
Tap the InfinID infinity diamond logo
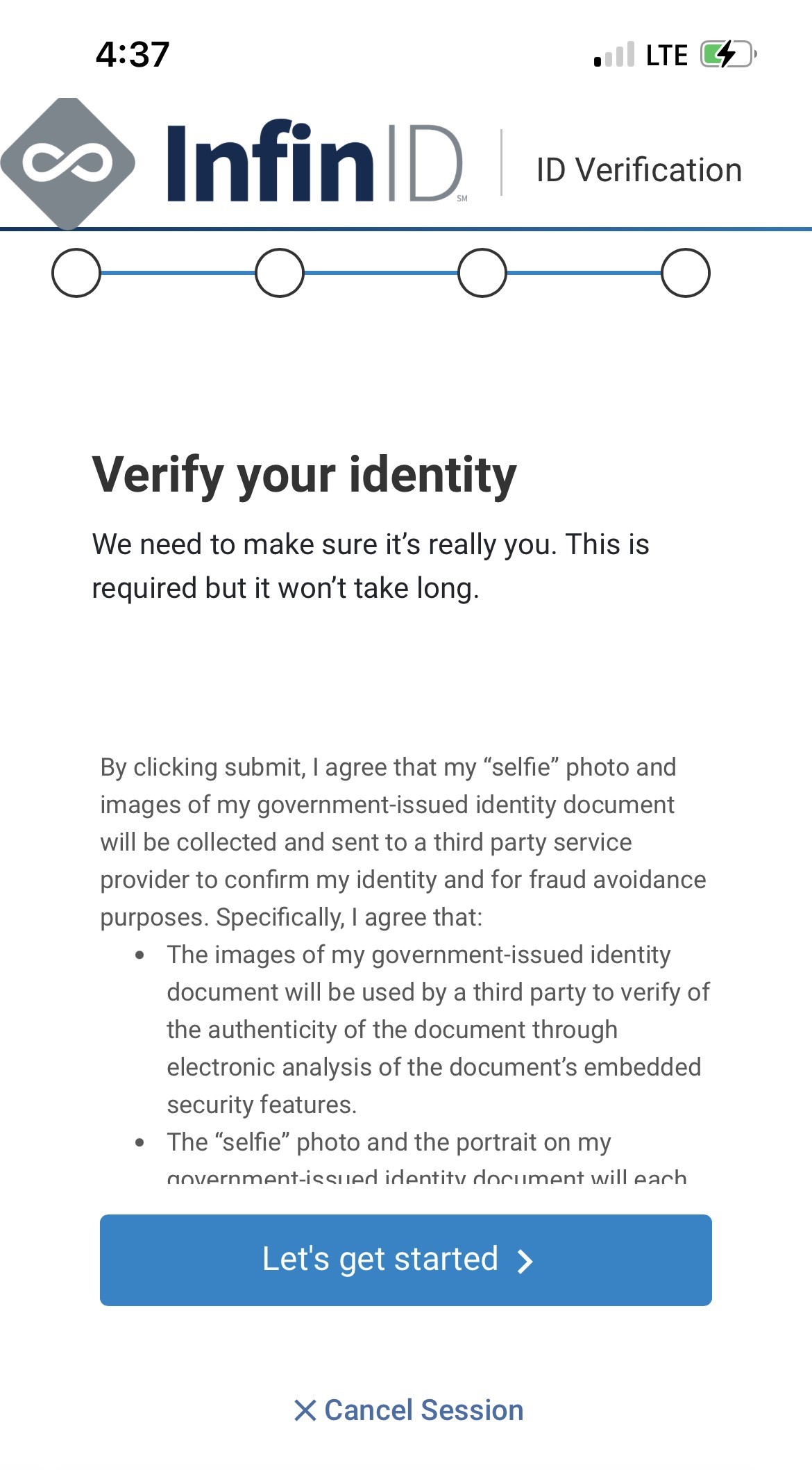pos(68,163)
